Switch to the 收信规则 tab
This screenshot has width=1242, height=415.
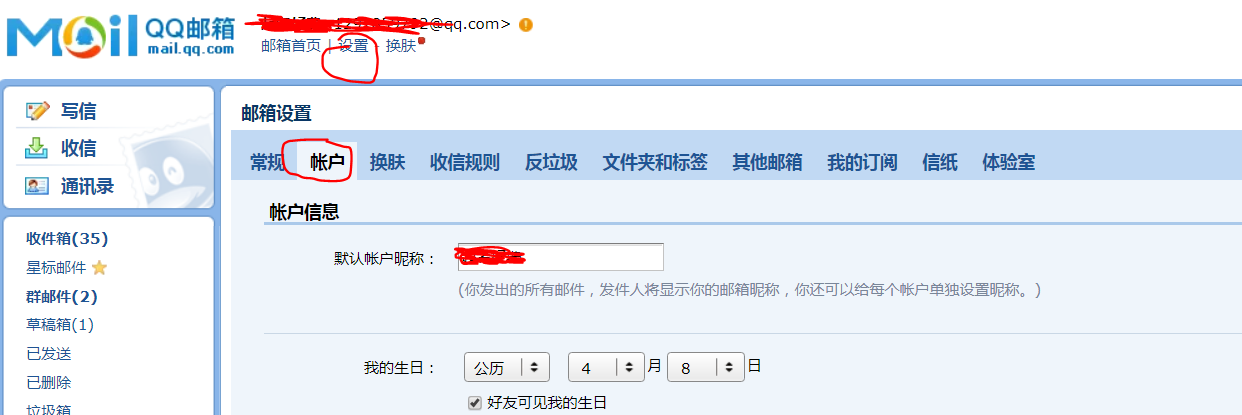click(x=465, y=162)
